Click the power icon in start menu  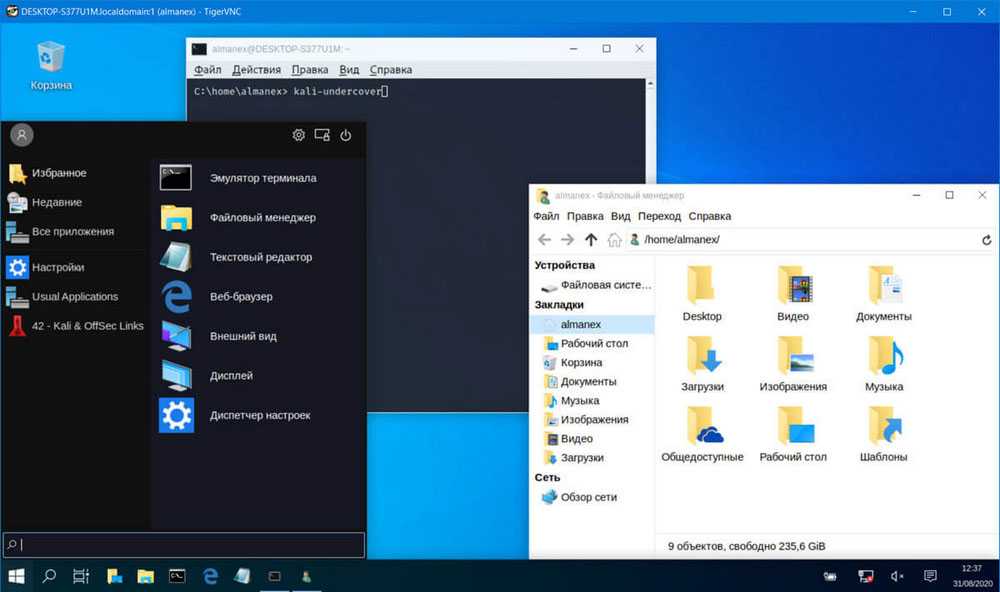tap(346, 135)
